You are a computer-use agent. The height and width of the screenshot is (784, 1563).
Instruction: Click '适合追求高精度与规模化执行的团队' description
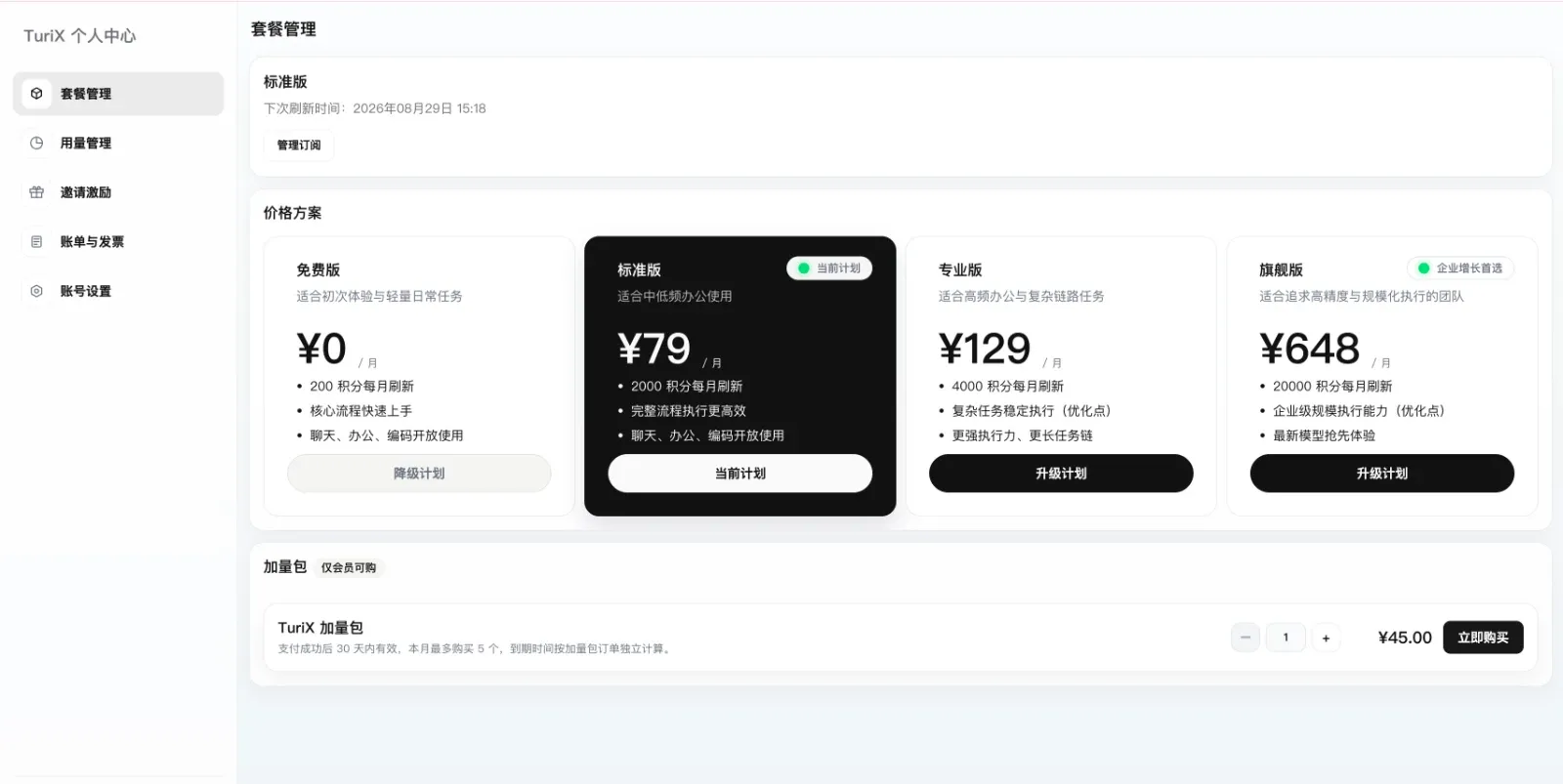(1361, 296)
